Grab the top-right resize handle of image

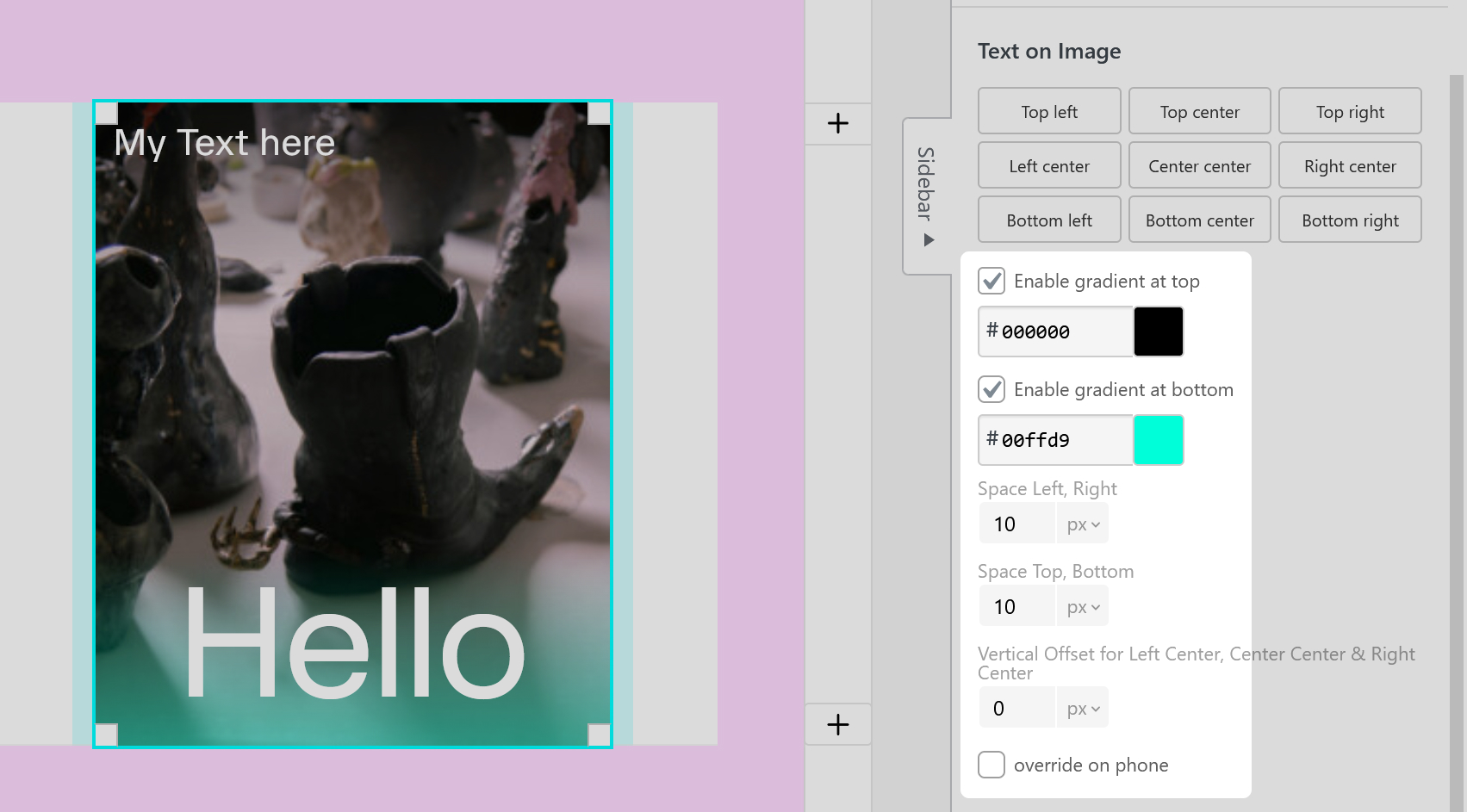(x=599, y=113)
